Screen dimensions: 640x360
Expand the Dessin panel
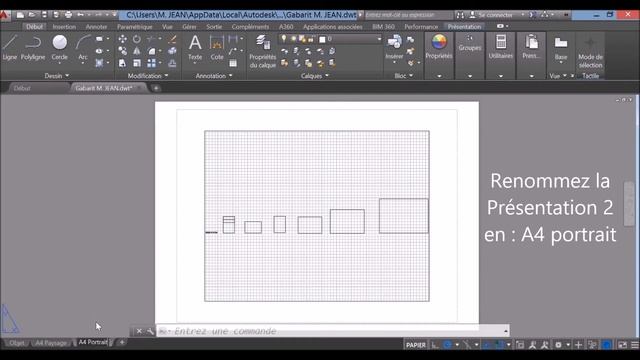click(x=57, y=76)
